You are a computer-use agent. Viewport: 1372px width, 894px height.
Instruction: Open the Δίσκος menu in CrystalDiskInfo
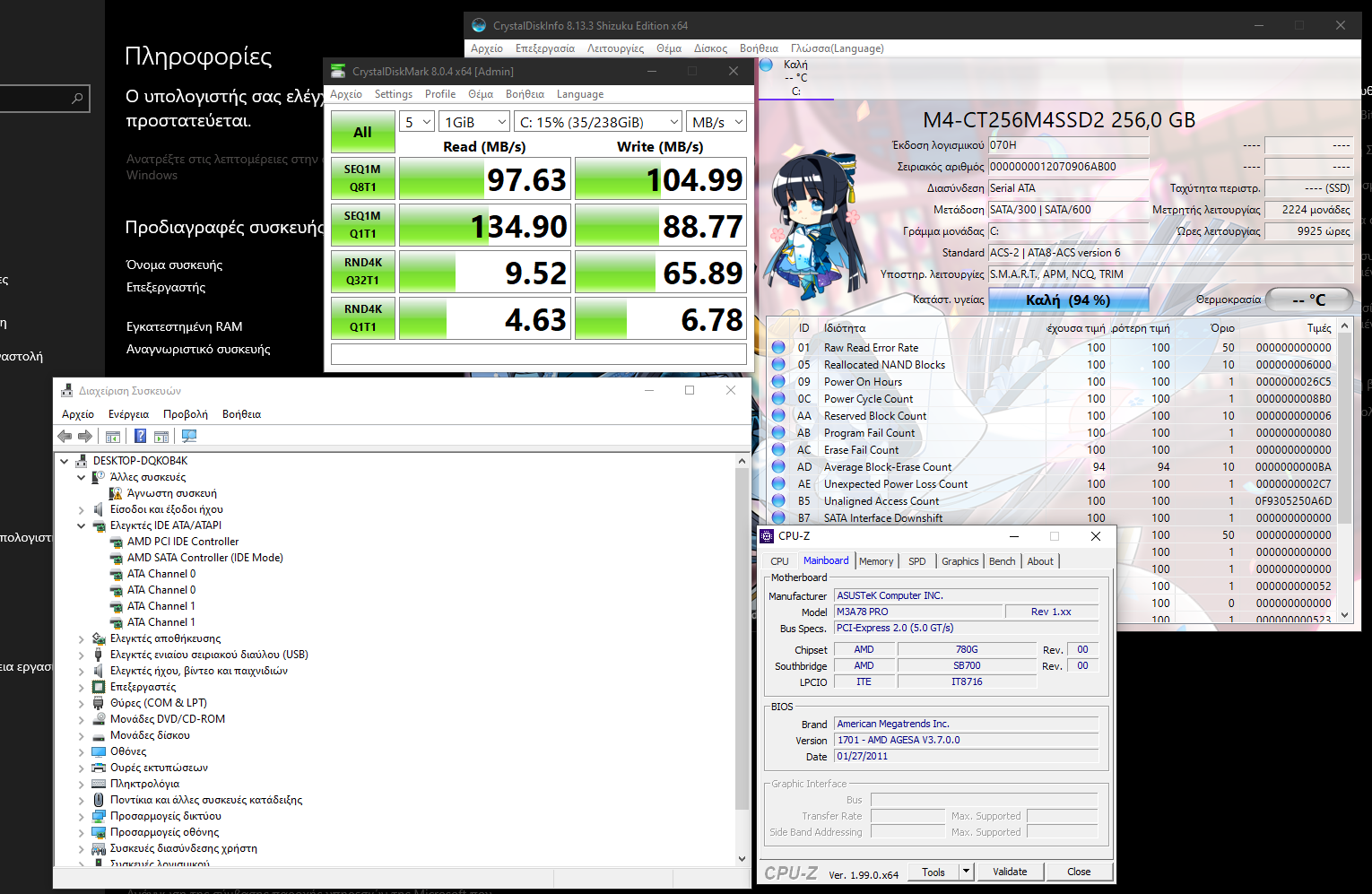[x=710, y=48]
